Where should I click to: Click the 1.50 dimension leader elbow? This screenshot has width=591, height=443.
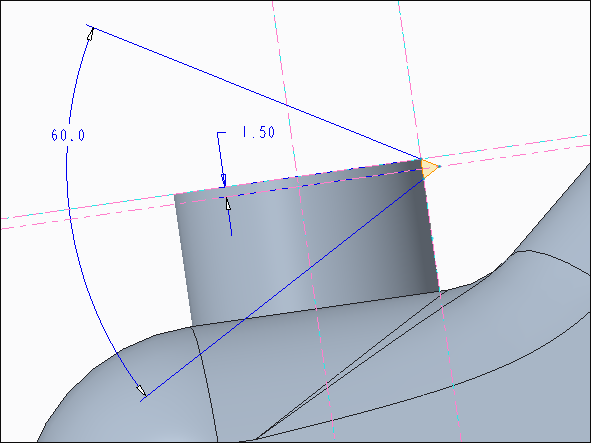(221, 133)
